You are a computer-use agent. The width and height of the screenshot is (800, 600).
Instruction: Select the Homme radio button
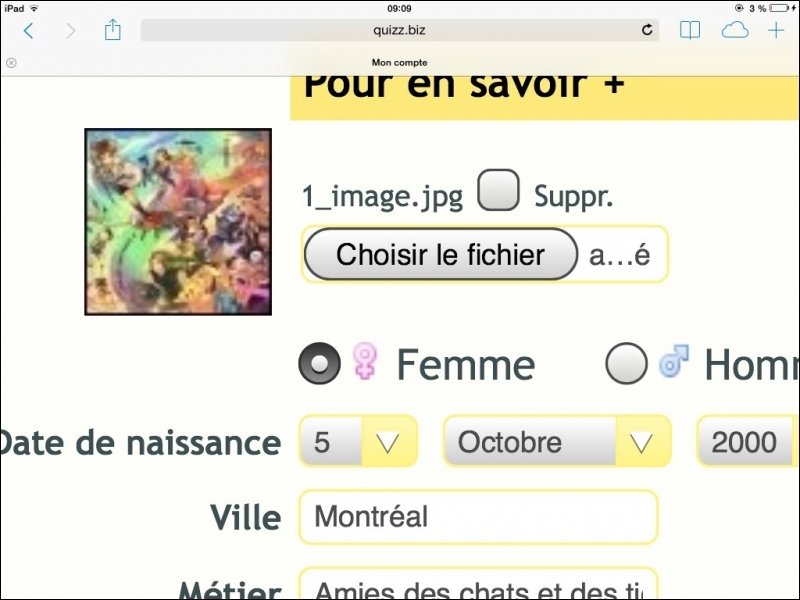click(x=626, y=364)
